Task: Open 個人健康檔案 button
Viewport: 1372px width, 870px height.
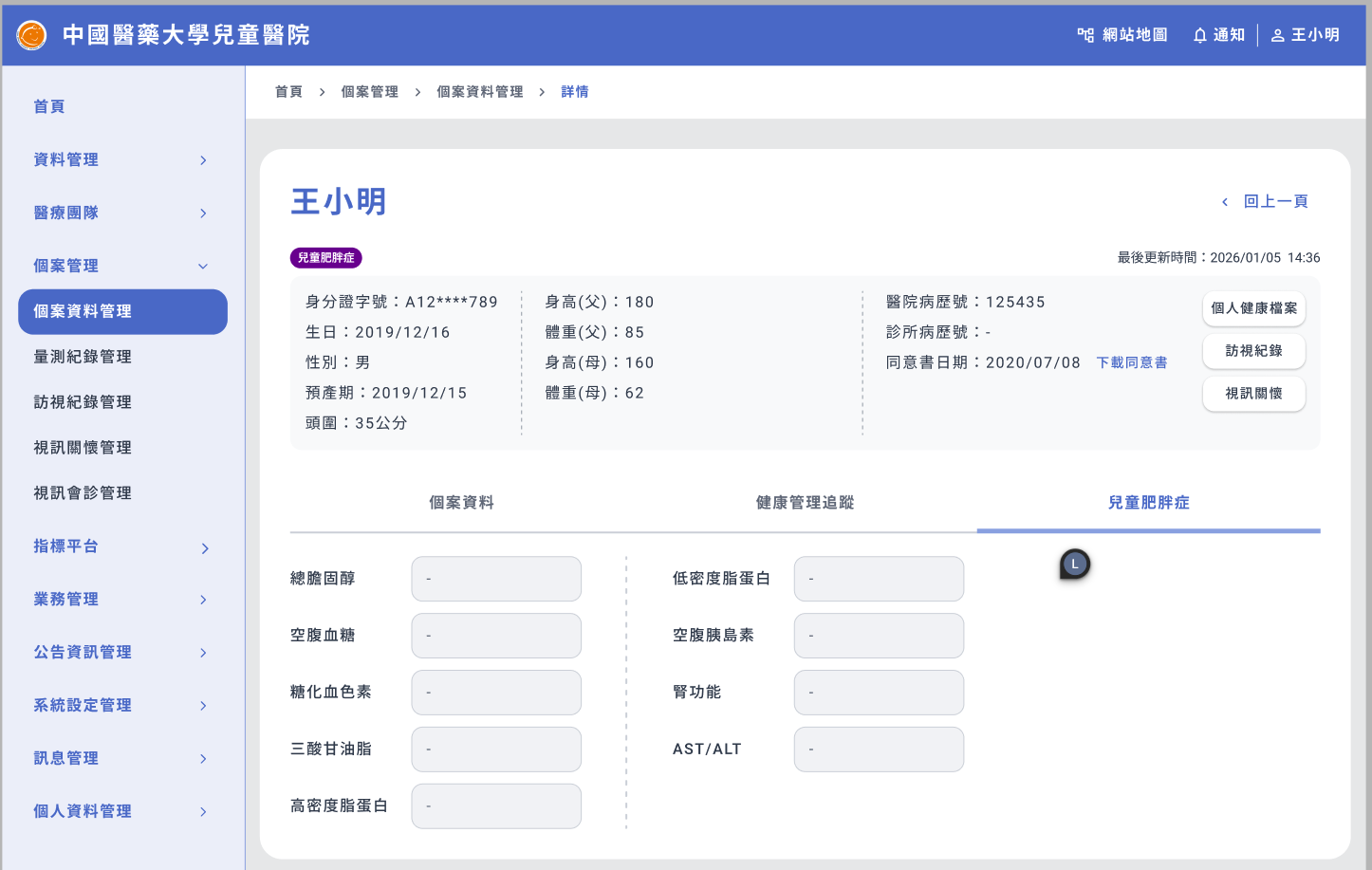Action: point(1253,308)
